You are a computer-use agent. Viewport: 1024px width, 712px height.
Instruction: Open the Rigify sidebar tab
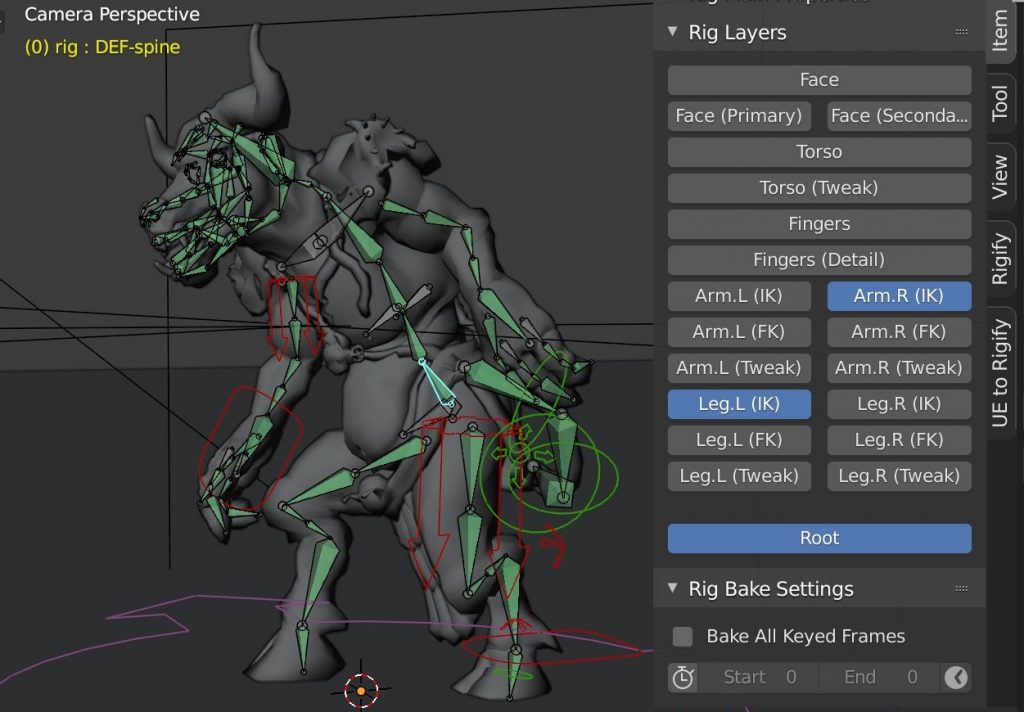click(1000, 259)
